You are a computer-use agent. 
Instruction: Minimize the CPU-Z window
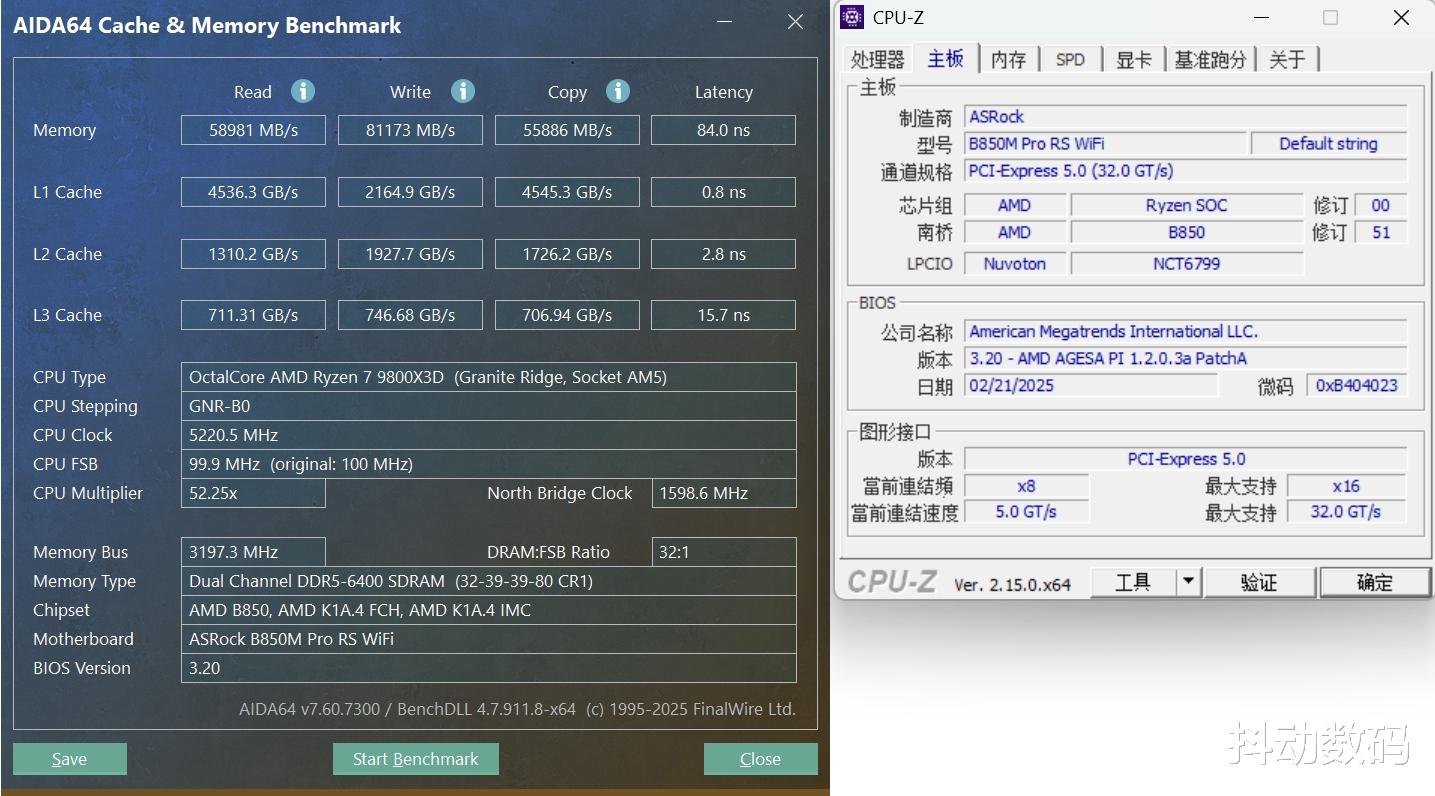tap(1262, 18)
